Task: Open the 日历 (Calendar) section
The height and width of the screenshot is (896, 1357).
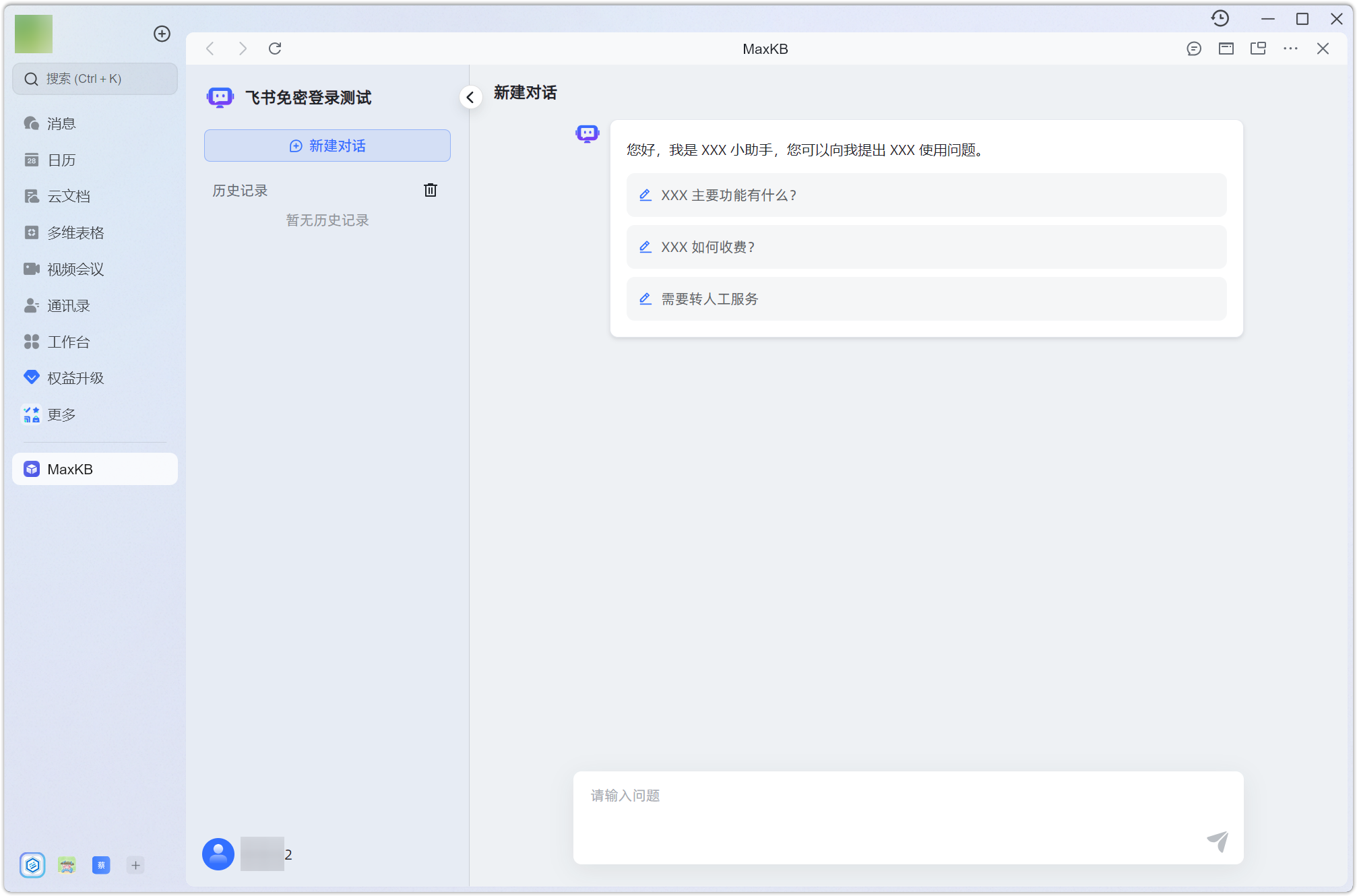Action: pyautogui.click(x=61, y=160)
